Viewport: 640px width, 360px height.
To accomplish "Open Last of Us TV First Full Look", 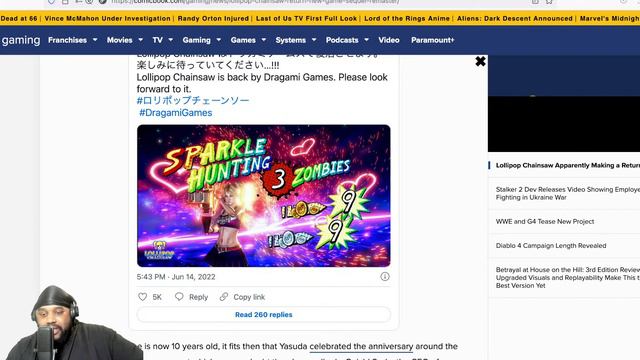I will click(x=306, y=18).
